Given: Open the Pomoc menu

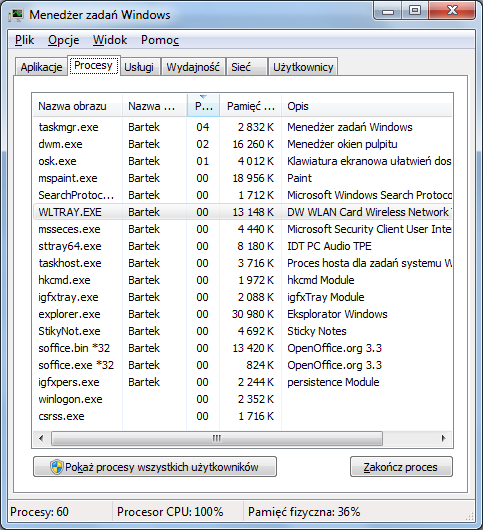Looking at the screenshot, I should pos(160,40).
